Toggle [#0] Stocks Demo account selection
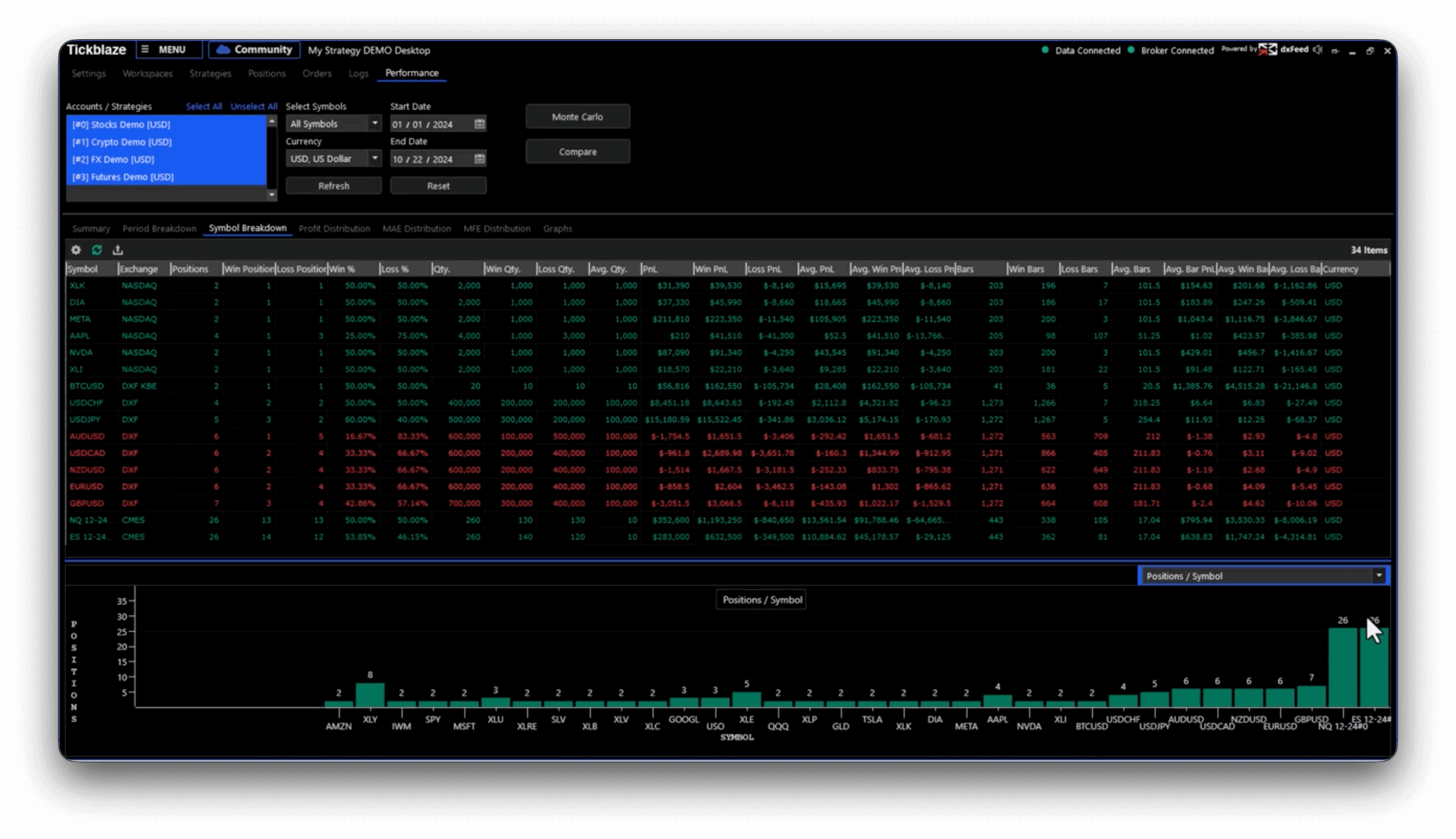1456x839 pixels. (122, 125)
